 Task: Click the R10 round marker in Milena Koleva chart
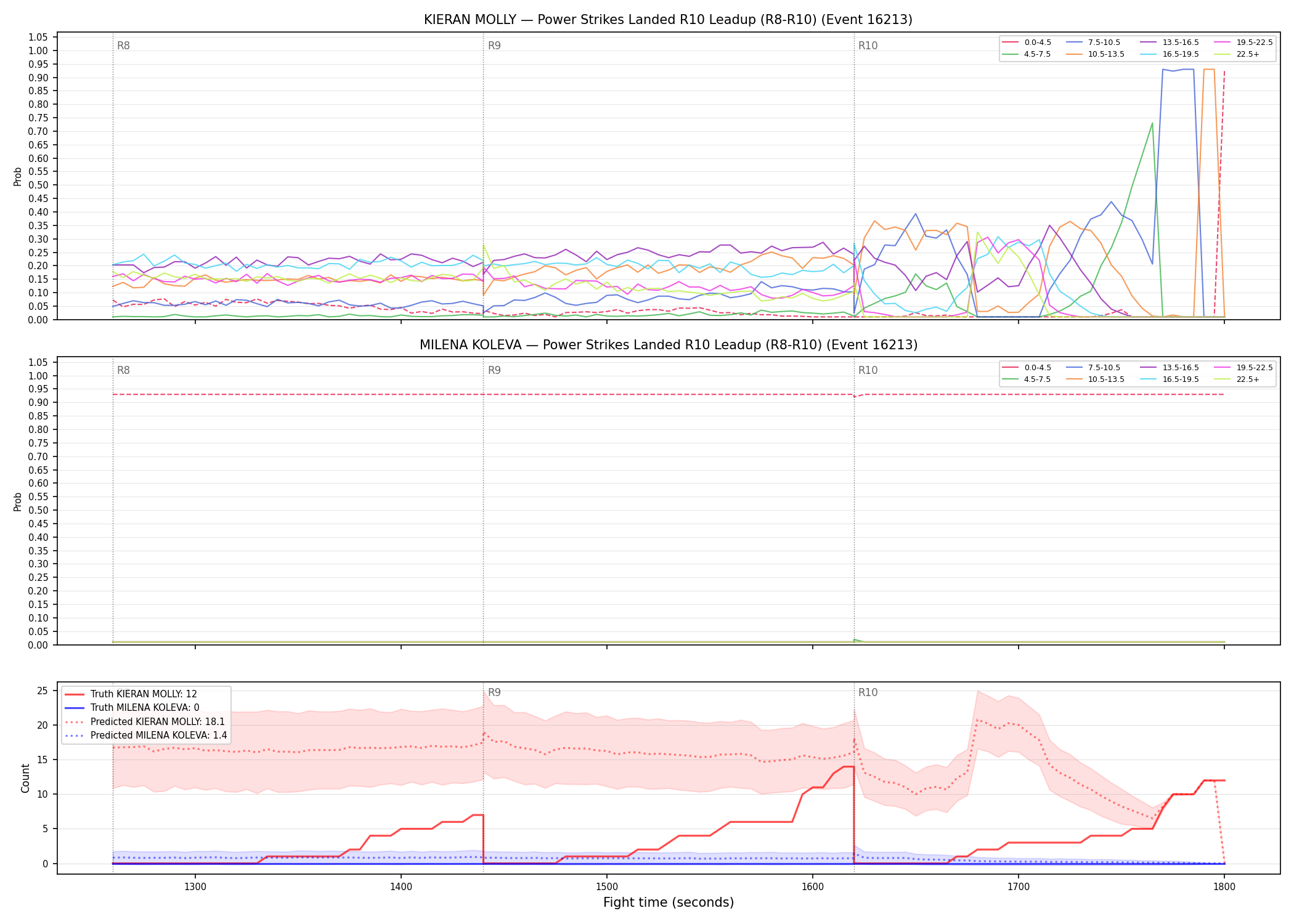click(x=868, y=370)
